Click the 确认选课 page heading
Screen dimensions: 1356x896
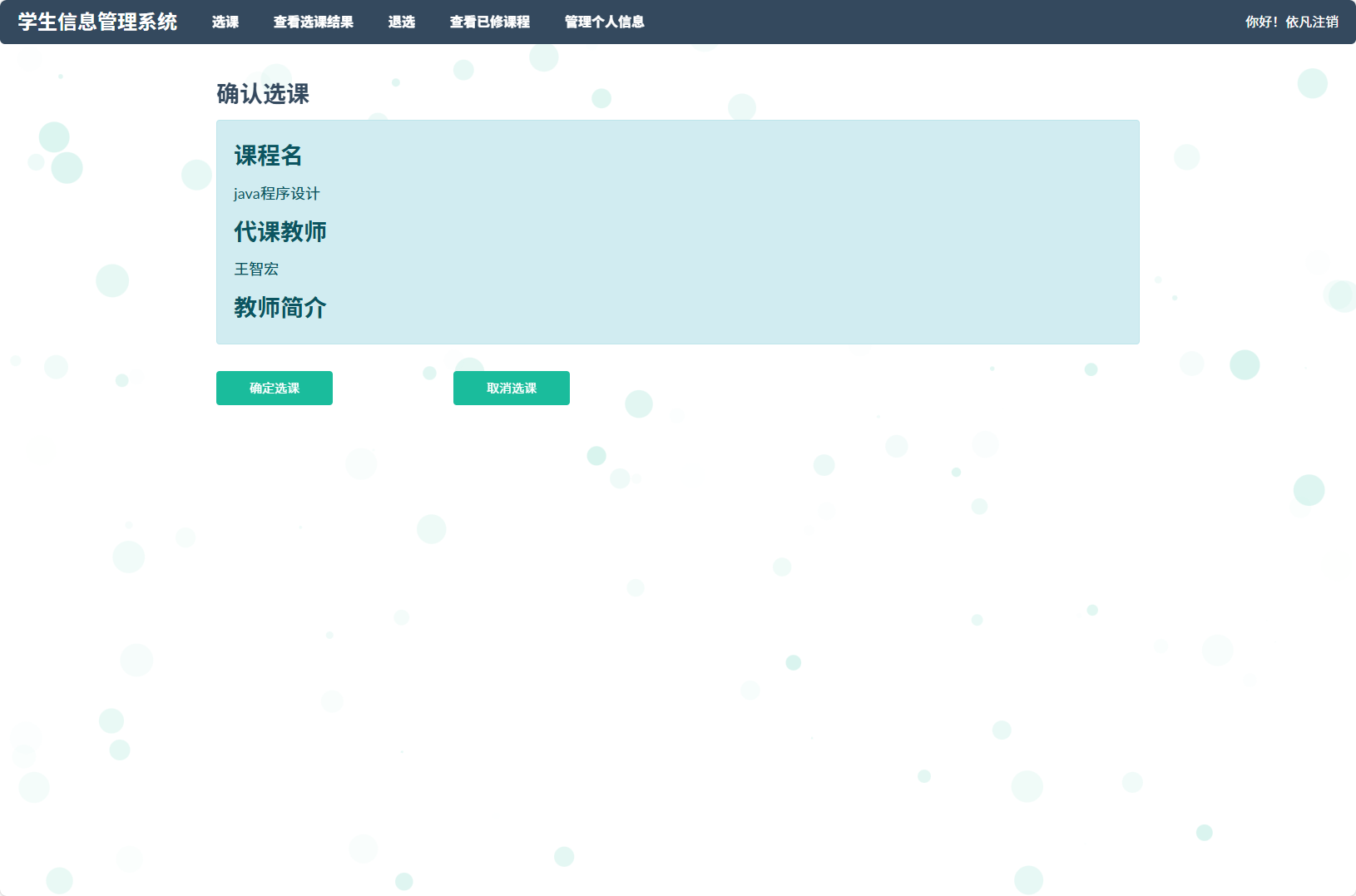(262, 95)
